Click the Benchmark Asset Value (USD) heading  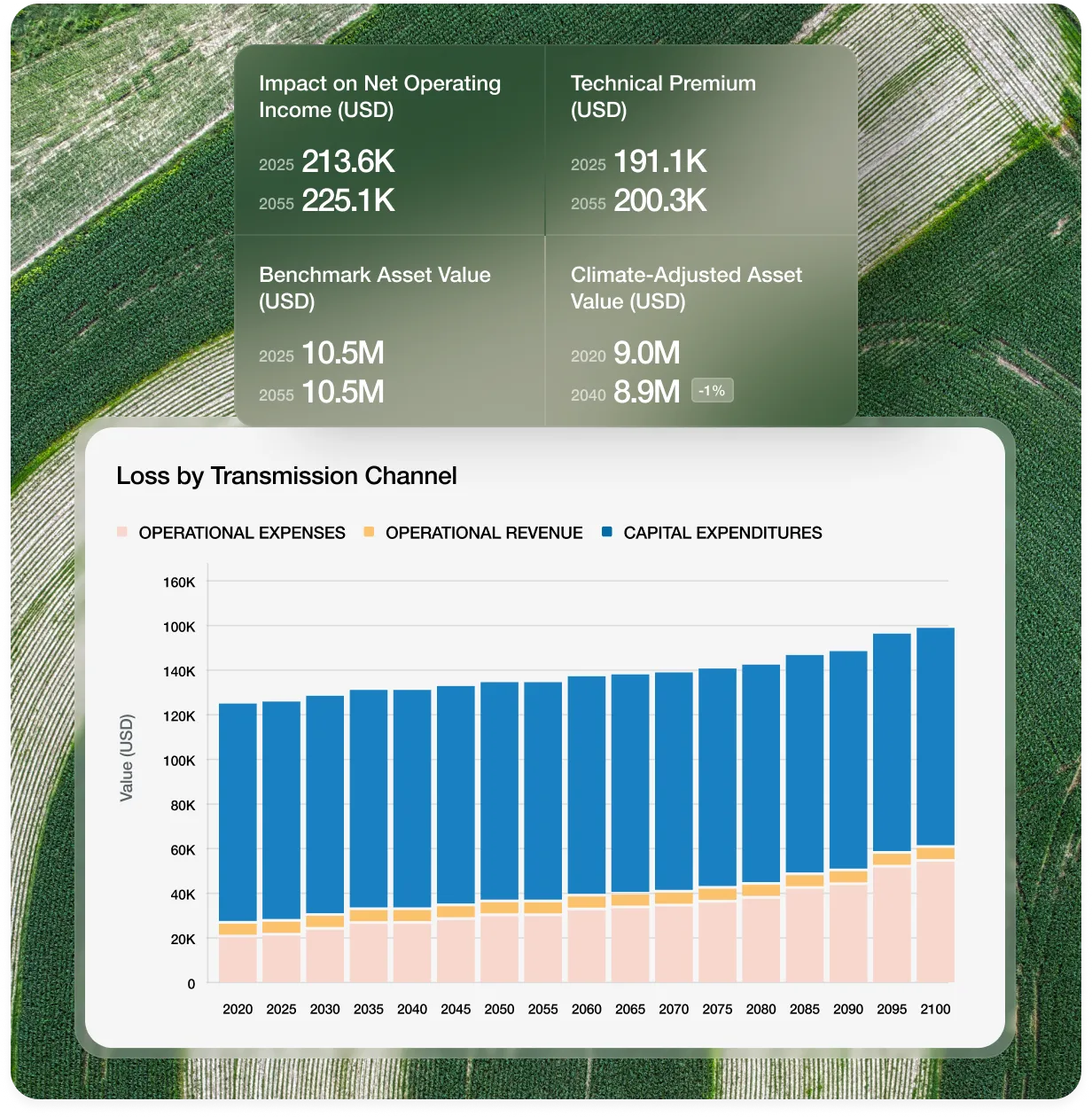click(375, 288)
